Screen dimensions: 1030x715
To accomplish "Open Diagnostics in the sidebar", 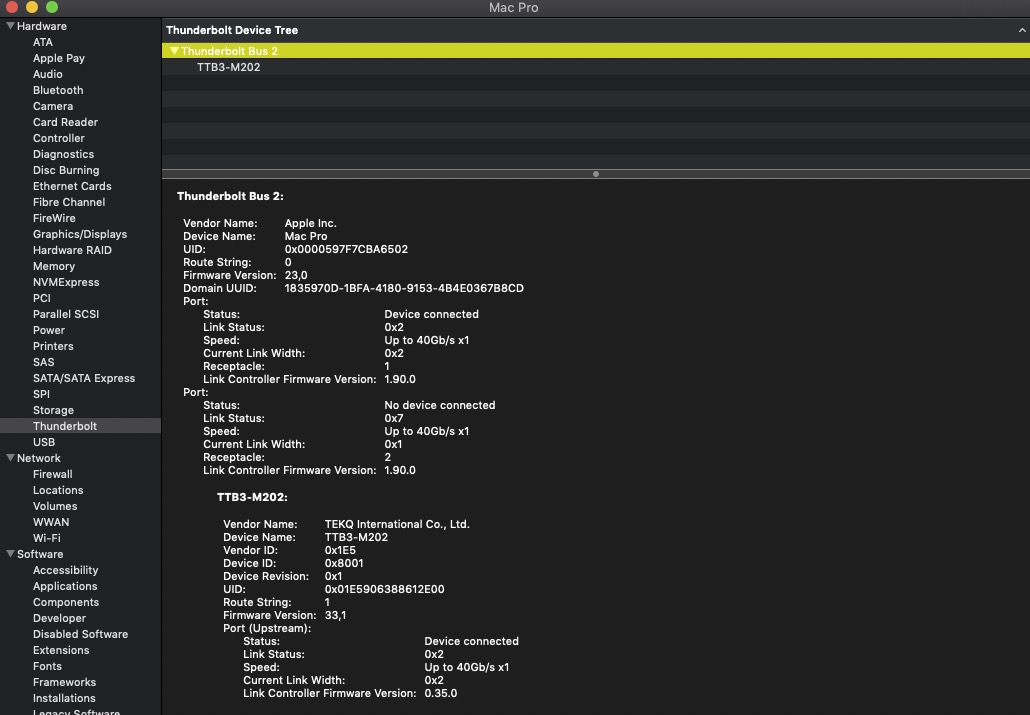I will pyautogui.click(x=63, y=154).
